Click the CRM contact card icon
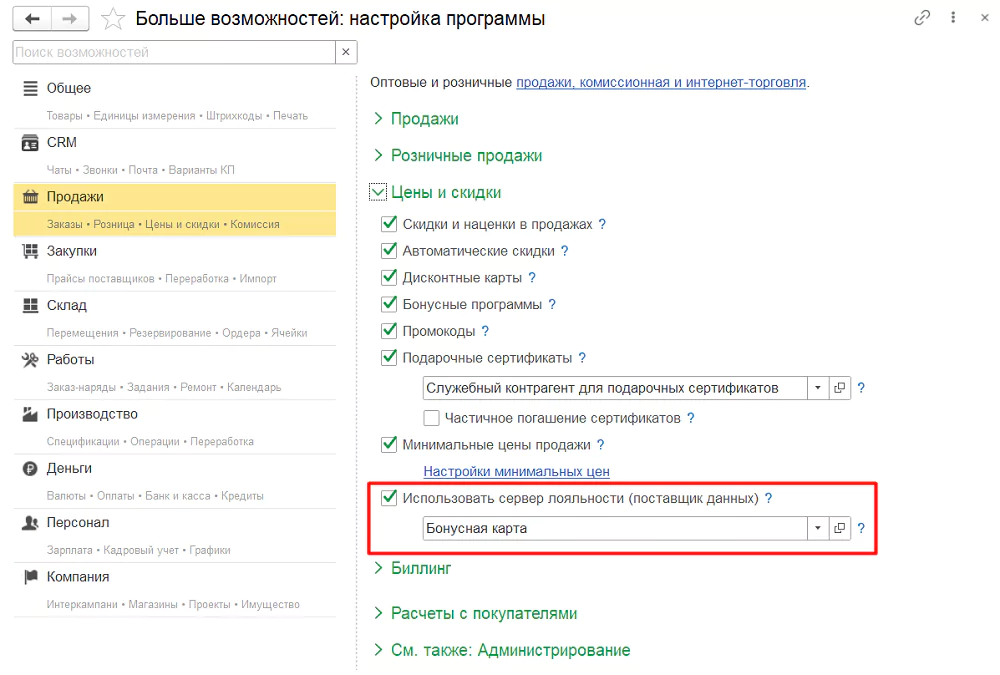1000x675 pixels. click(x=30, y=142)
